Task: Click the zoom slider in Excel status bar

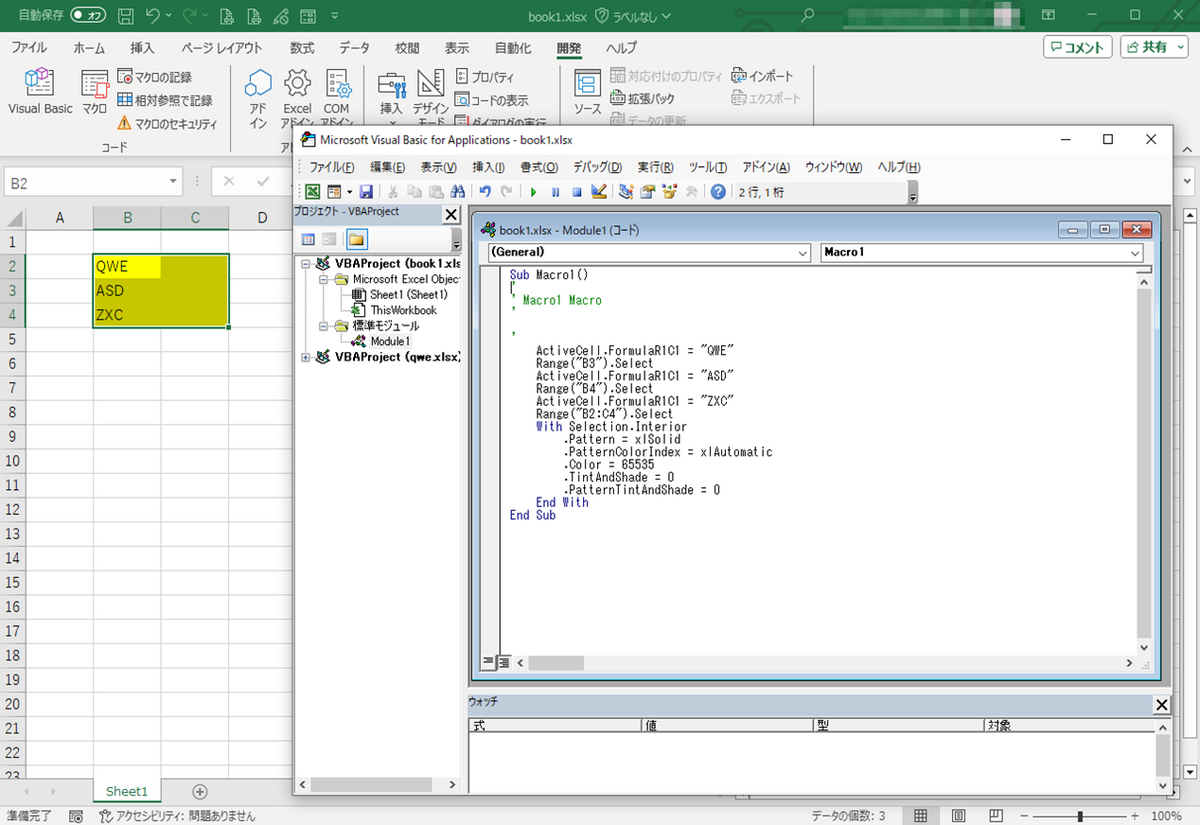Action: tap(1079, 816)
